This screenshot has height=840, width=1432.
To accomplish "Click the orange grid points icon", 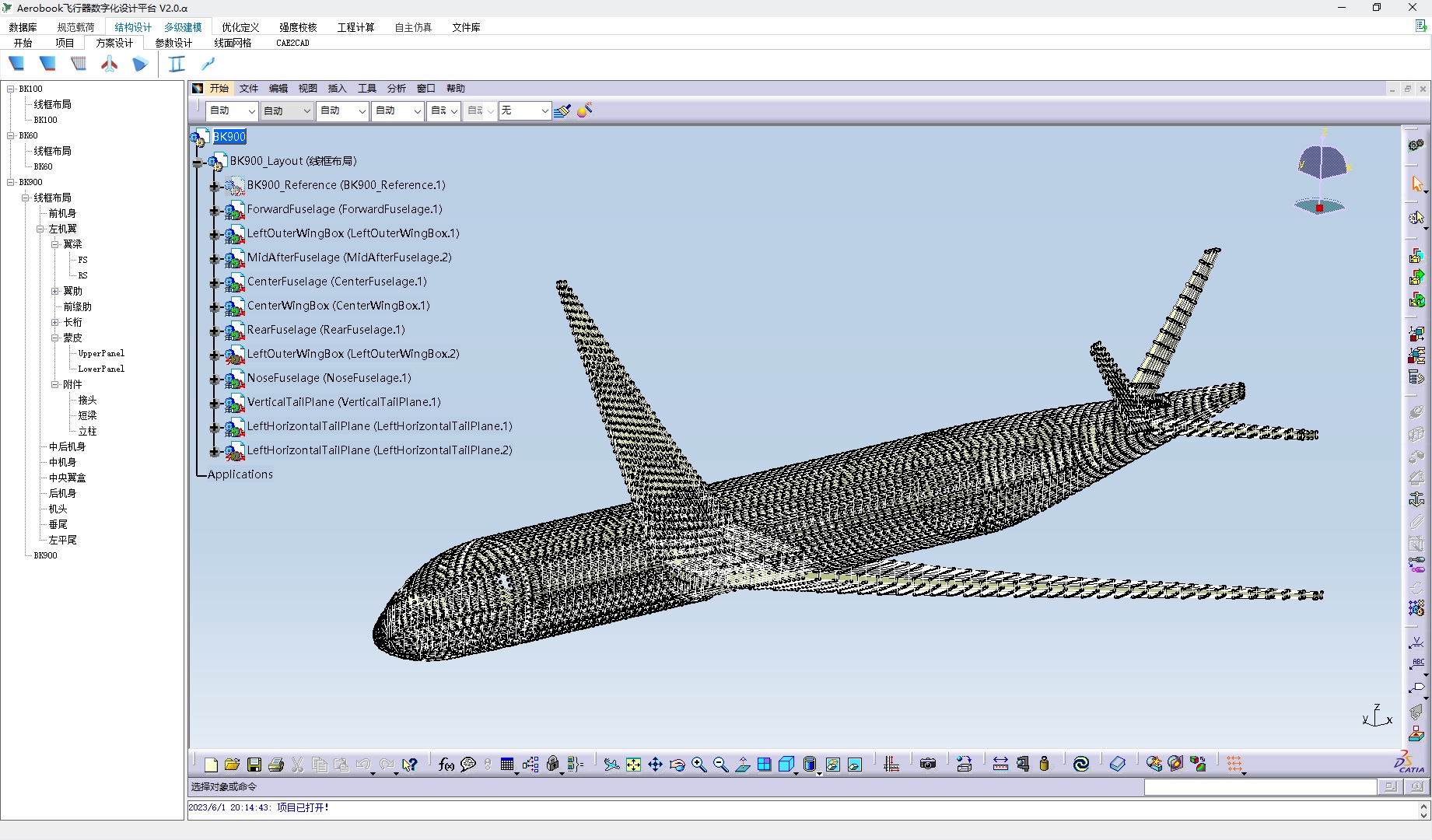I will click(1234, 765).
